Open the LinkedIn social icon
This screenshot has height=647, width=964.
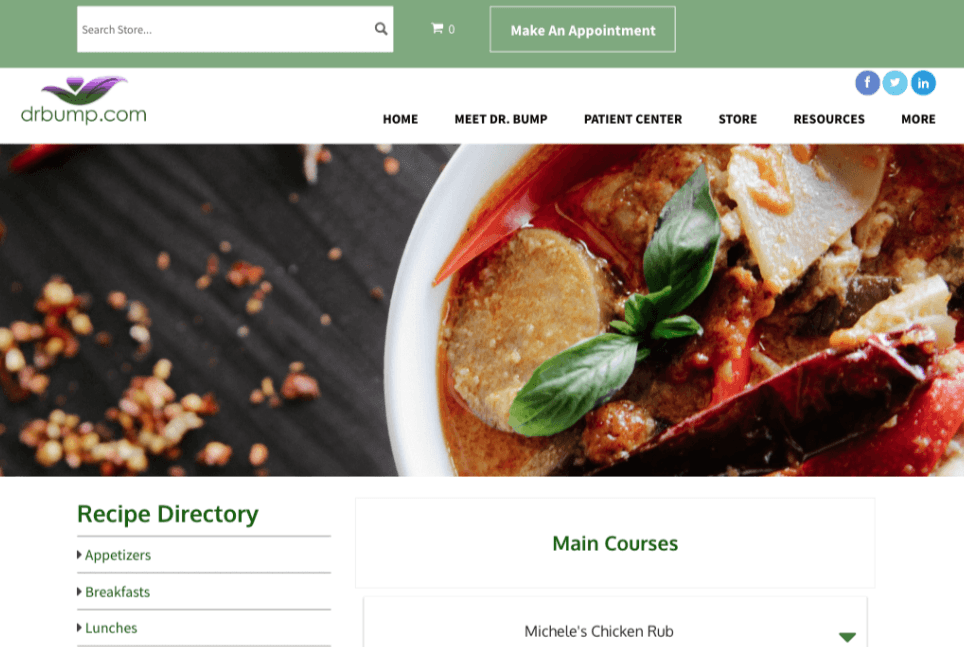pos(923,82)
